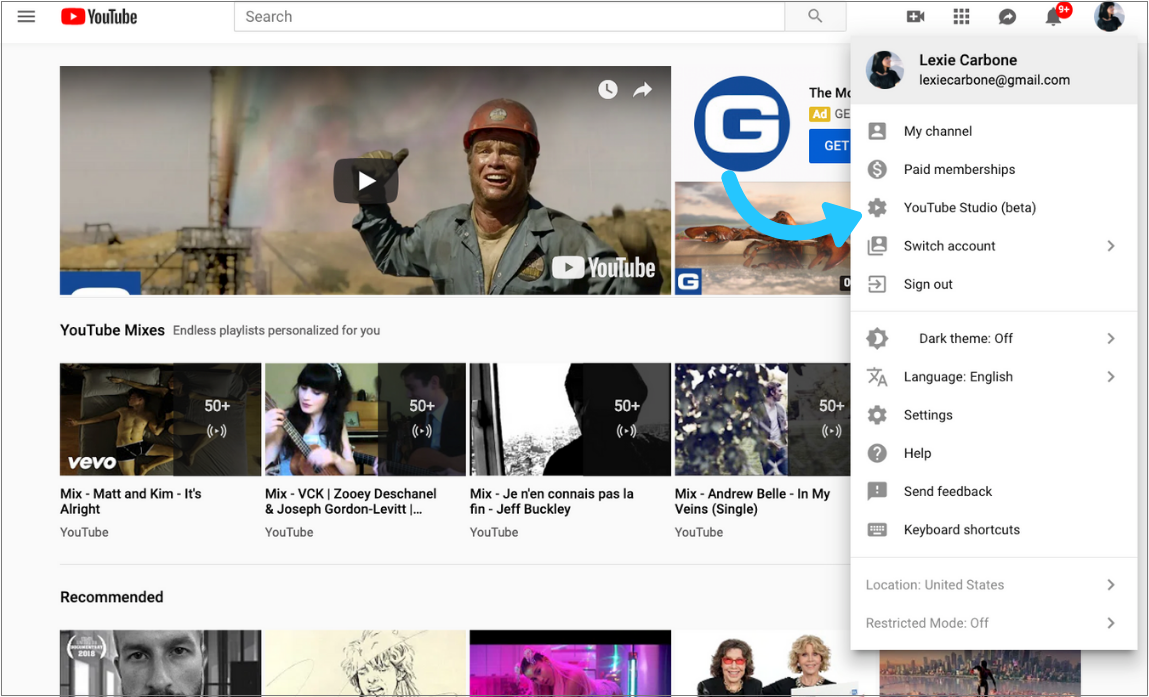Click the Settings gear icon
The width and height of the screenshot is (1149, 697).
(877, 415)
